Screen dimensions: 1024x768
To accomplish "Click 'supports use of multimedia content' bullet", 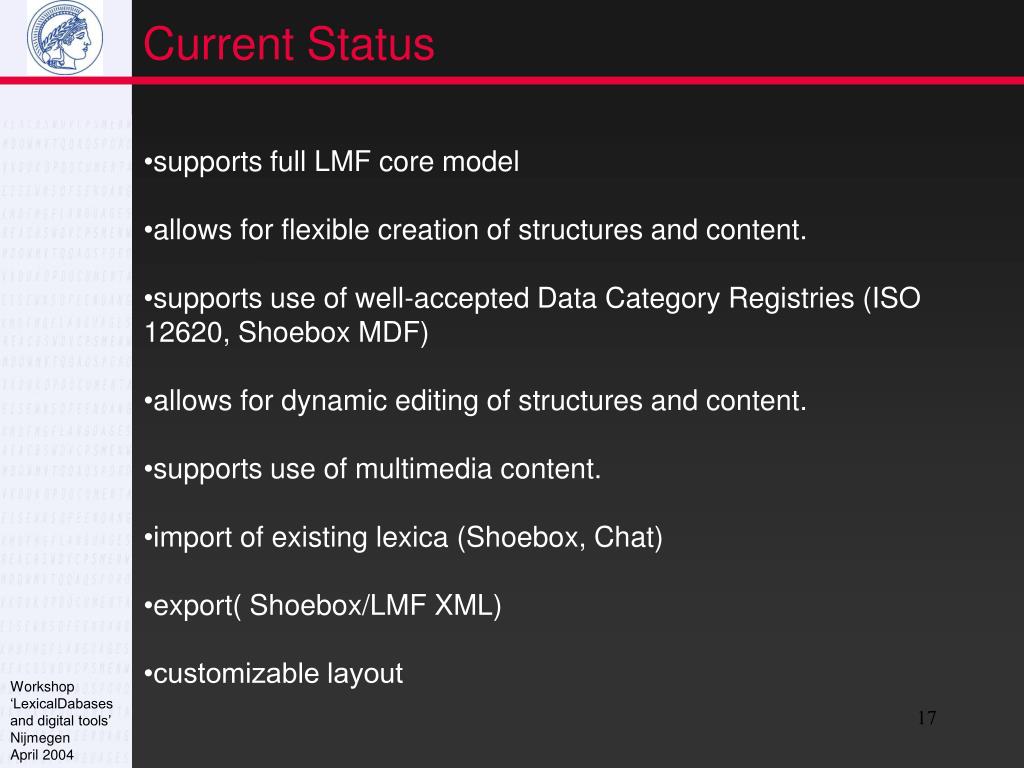I will tap(373, 469).
